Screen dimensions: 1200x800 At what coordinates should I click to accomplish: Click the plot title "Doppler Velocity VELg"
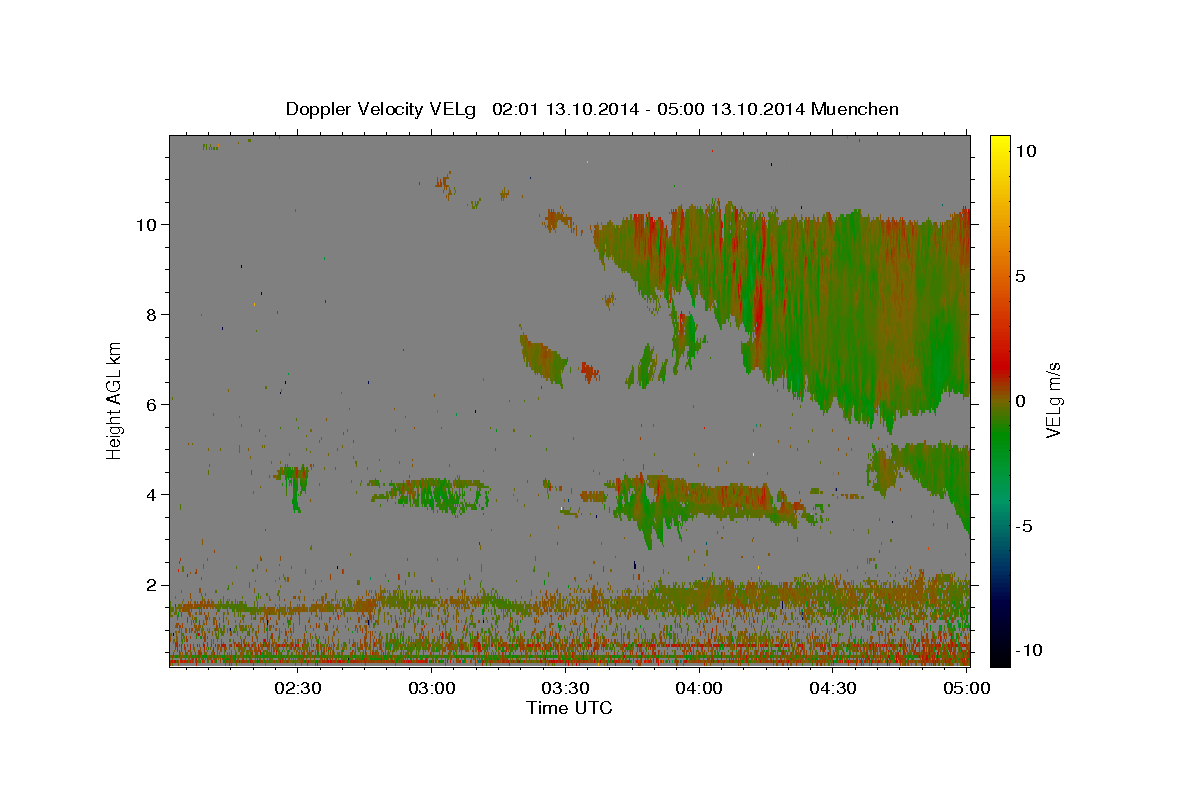382,109
